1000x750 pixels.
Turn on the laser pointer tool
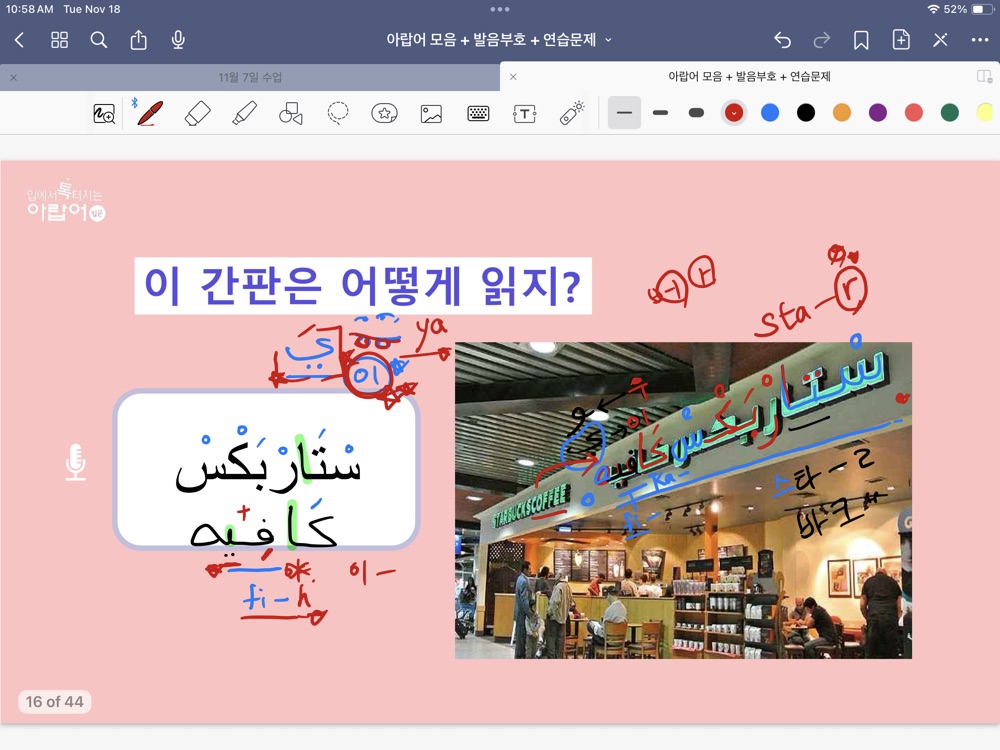click(x=571, y=113)
